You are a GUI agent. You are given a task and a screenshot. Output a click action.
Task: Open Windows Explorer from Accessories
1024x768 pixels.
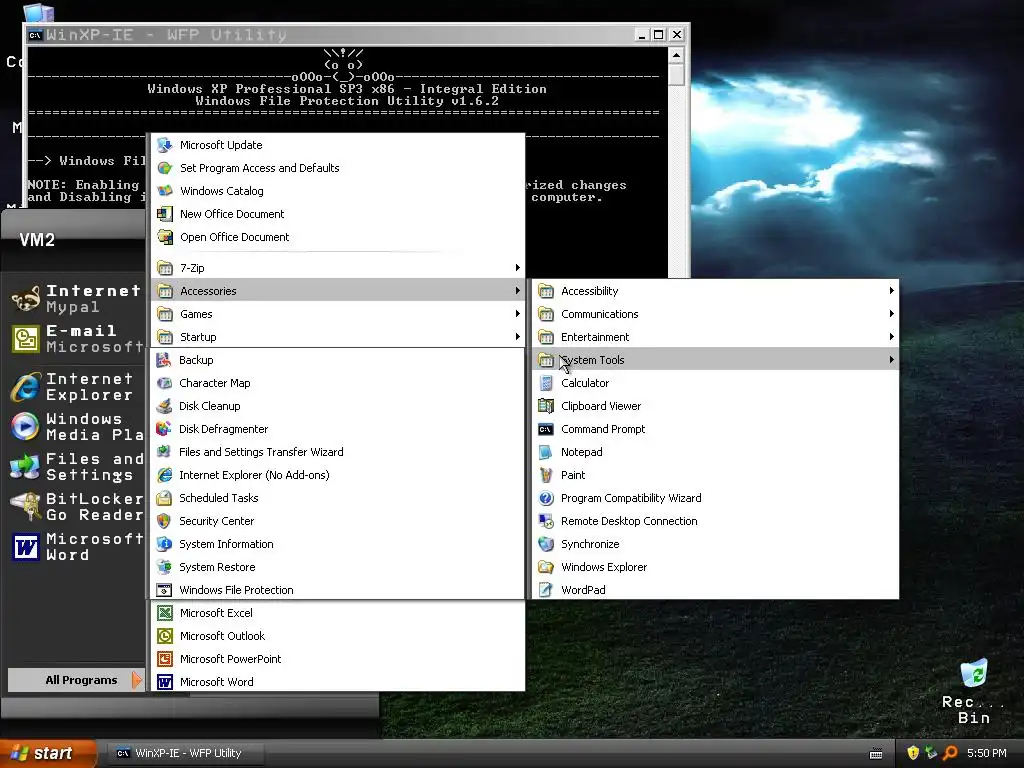tap(716, 567)
